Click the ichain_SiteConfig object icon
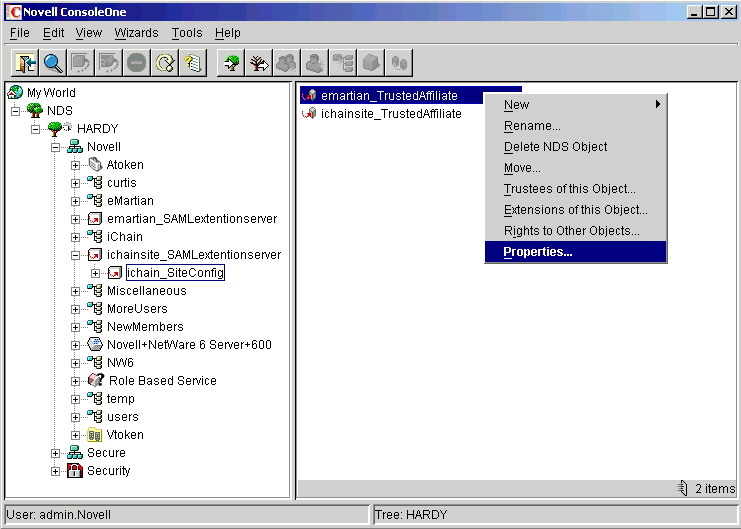The image size is (741, 529). (115, 272)
